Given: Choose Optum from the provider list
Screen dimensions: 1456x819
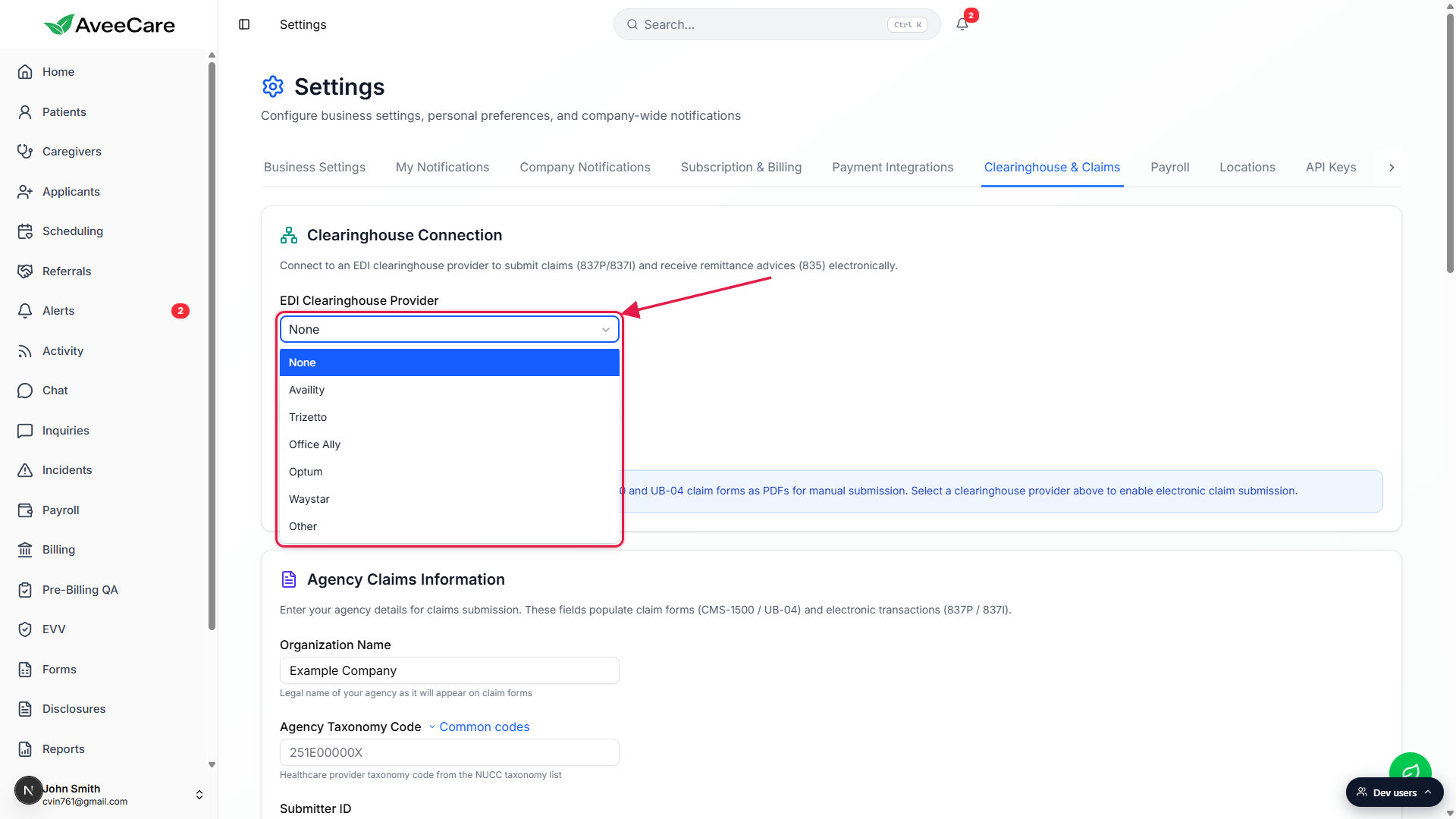Looking at the screenshot, I should click(x=450, y=472).
